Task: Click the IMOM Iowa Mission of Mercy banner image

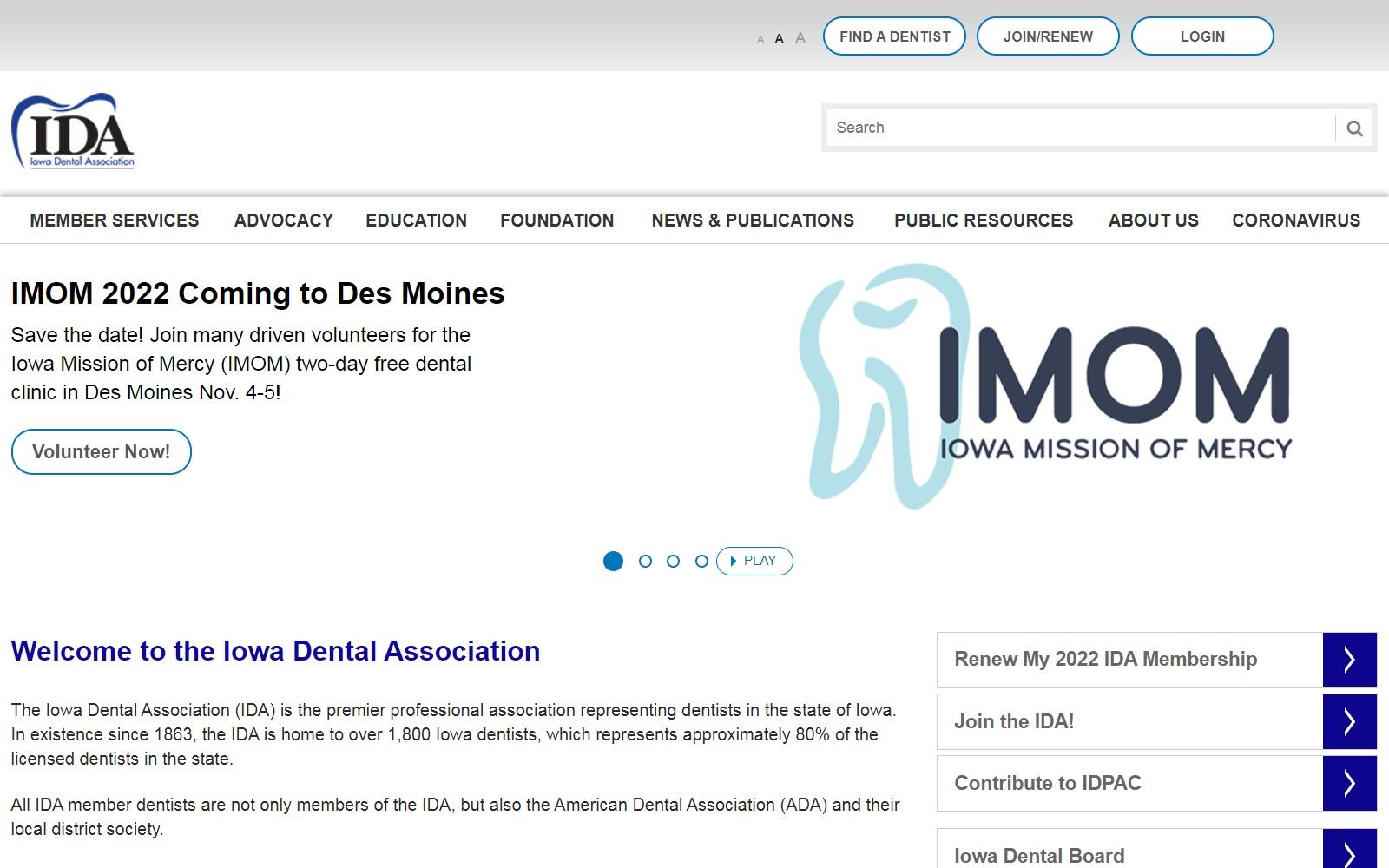Action: coord(1046,387)
